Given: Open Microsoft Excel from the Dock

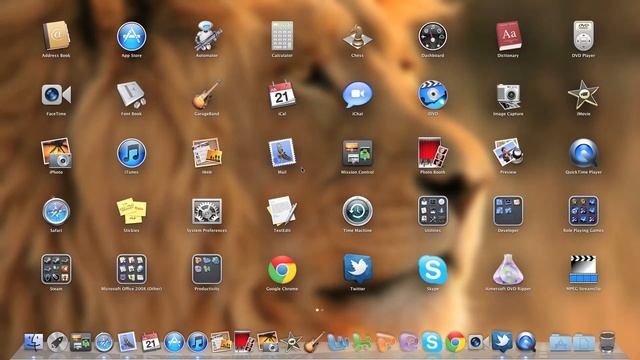Looking at the screenshot, I should pos(362,342).
